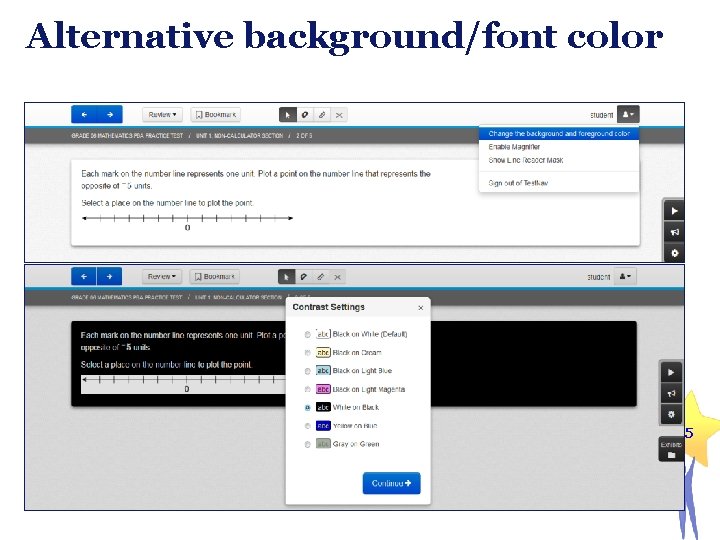Click forward arrow in upper test toolbar
Image resolution: width=720 pixels, height=540 pixels.
click(x=110, y=114)
